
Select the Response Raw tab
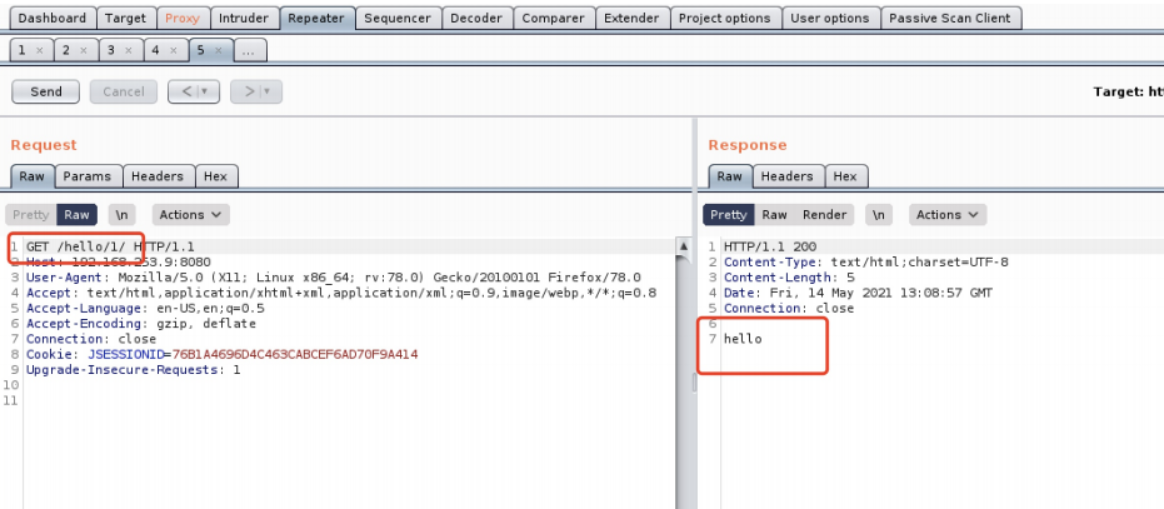(730, 176)
